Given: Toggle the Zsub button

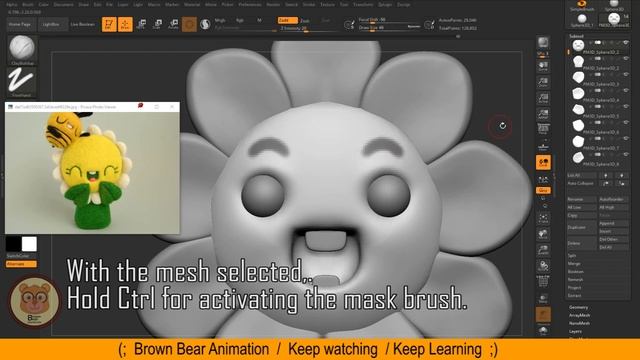Looking at the screenshot, I should pyautogui.click(x=305, y=20).
